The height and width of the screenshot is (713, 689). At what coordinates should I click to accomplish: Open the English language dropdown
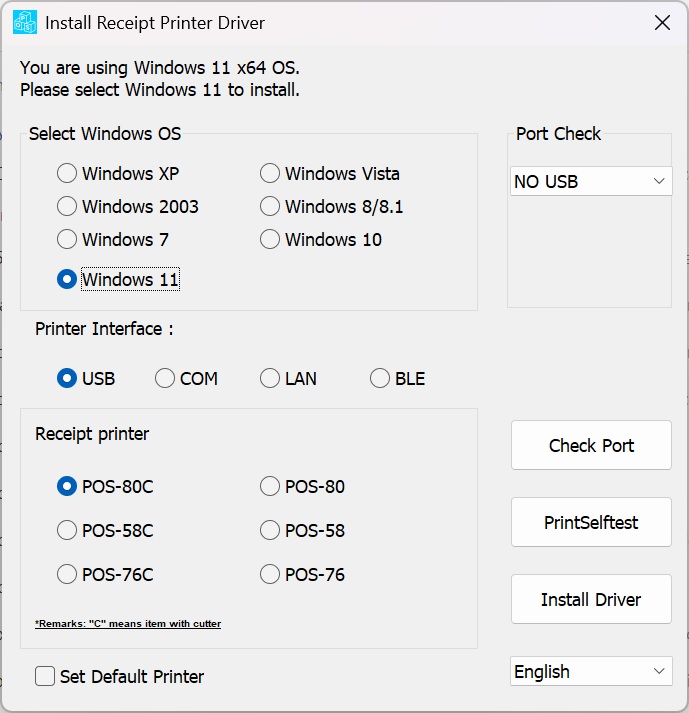point(591,671)
